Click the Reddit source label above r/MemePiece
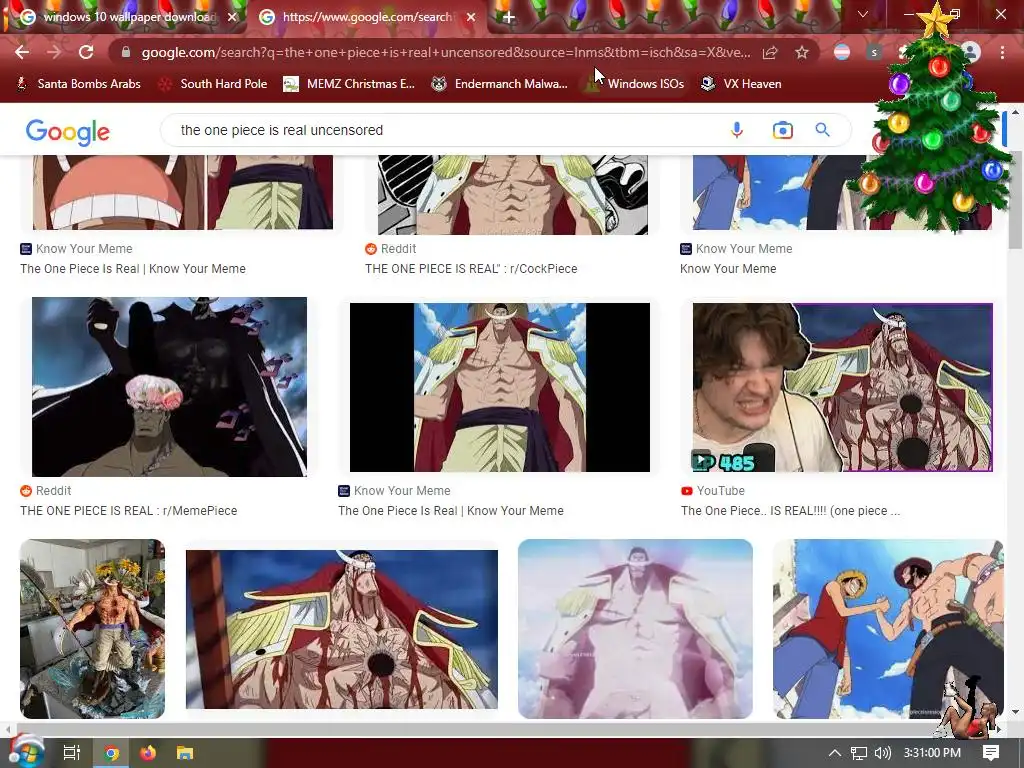 coord(46,490)
